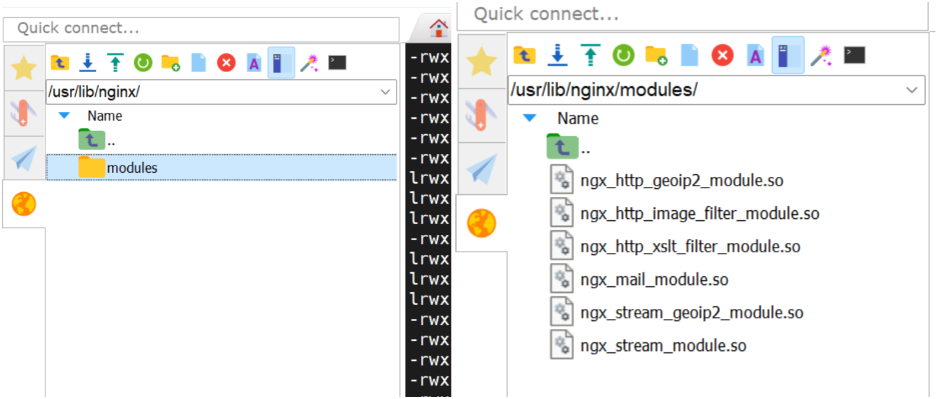Click Name column header in /usr/lib/nginx/modules/ panel
Image resolution: width=938 pixels, height=399 pixels.
[x=578, y=118]
